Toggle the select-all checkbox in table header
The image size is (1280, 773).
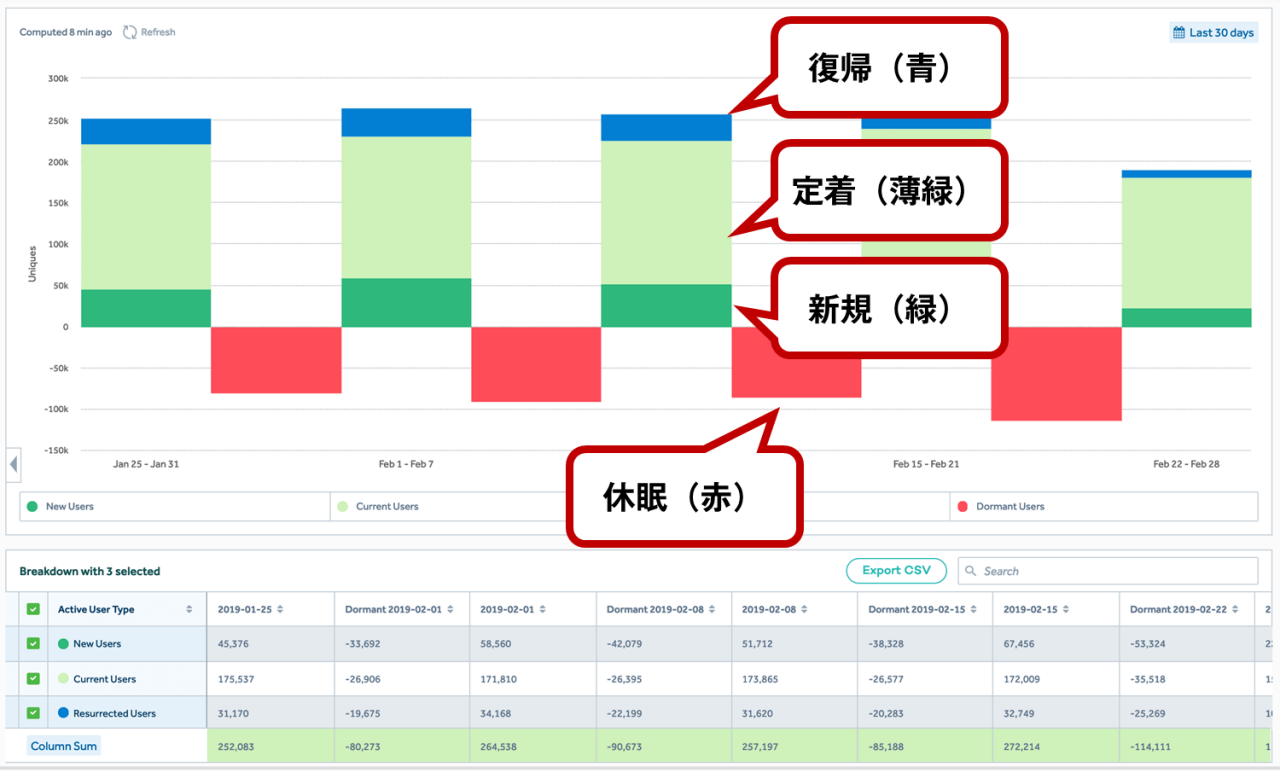33,610
